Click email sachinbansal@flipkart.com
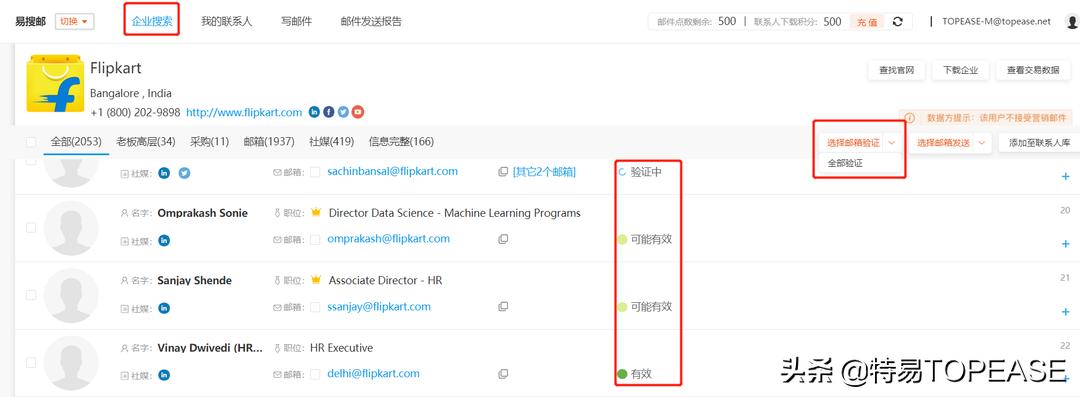Viewport: 1080px width, 397px height. [x=393, y=171]
